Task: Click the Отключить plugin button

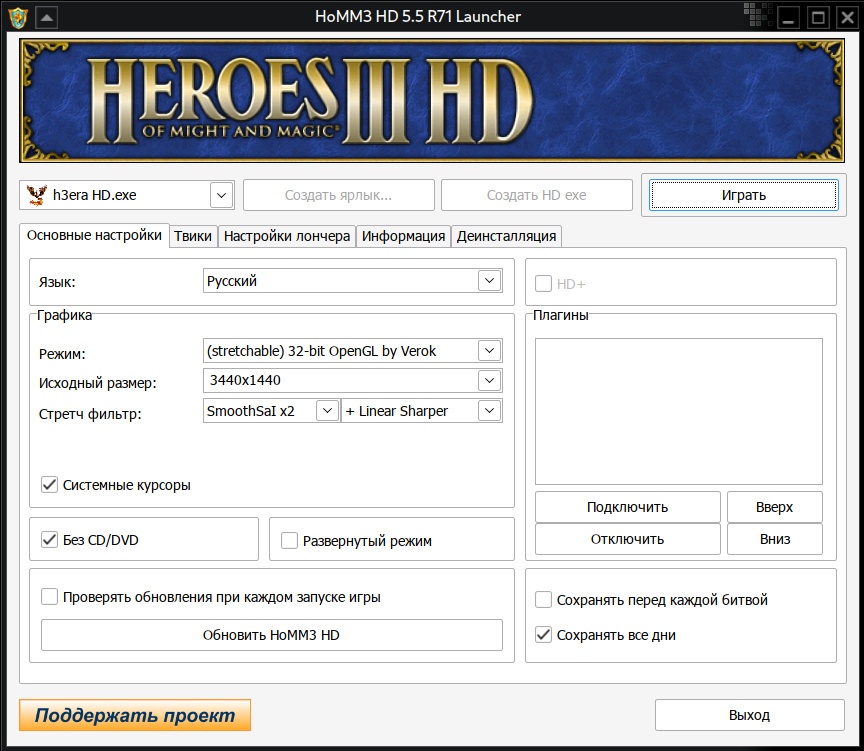Action: (x=628, y=539)
